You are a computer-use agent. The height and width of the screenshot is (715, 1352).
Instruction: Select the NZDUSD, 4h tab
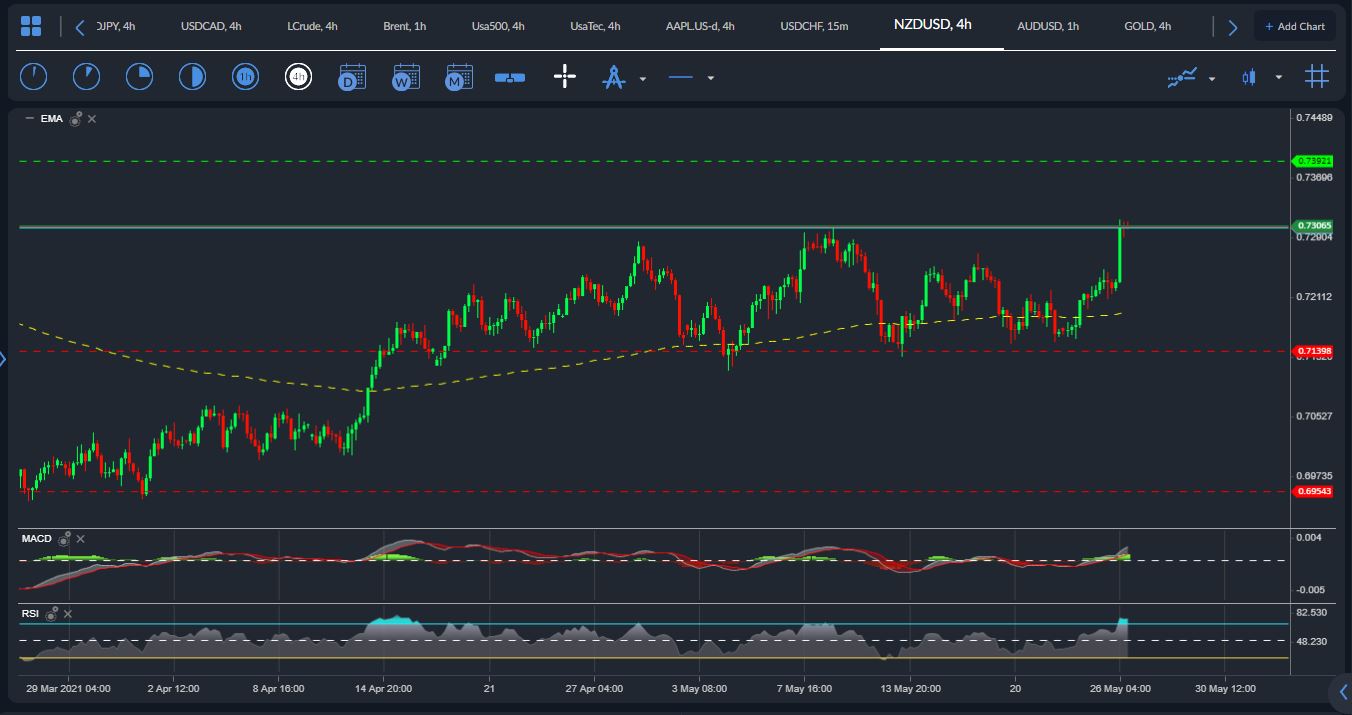click(x=933, y=25)
